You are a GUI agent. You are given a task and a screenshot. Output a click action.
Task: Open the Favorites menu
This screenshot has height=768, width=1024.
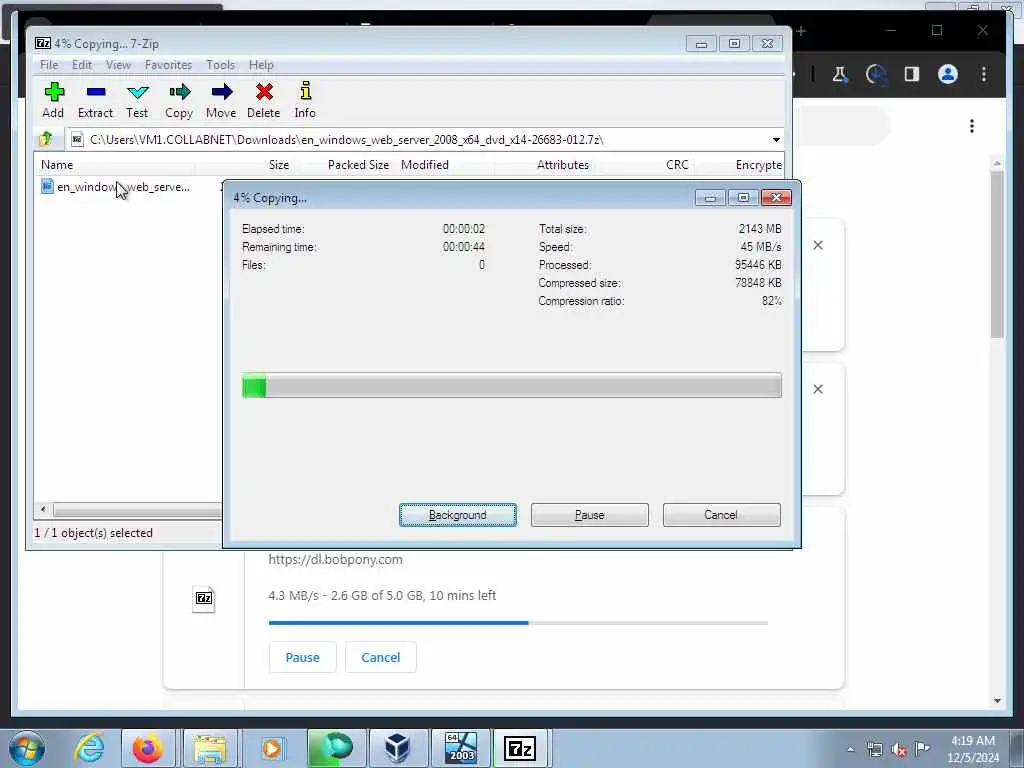point(168,65)
